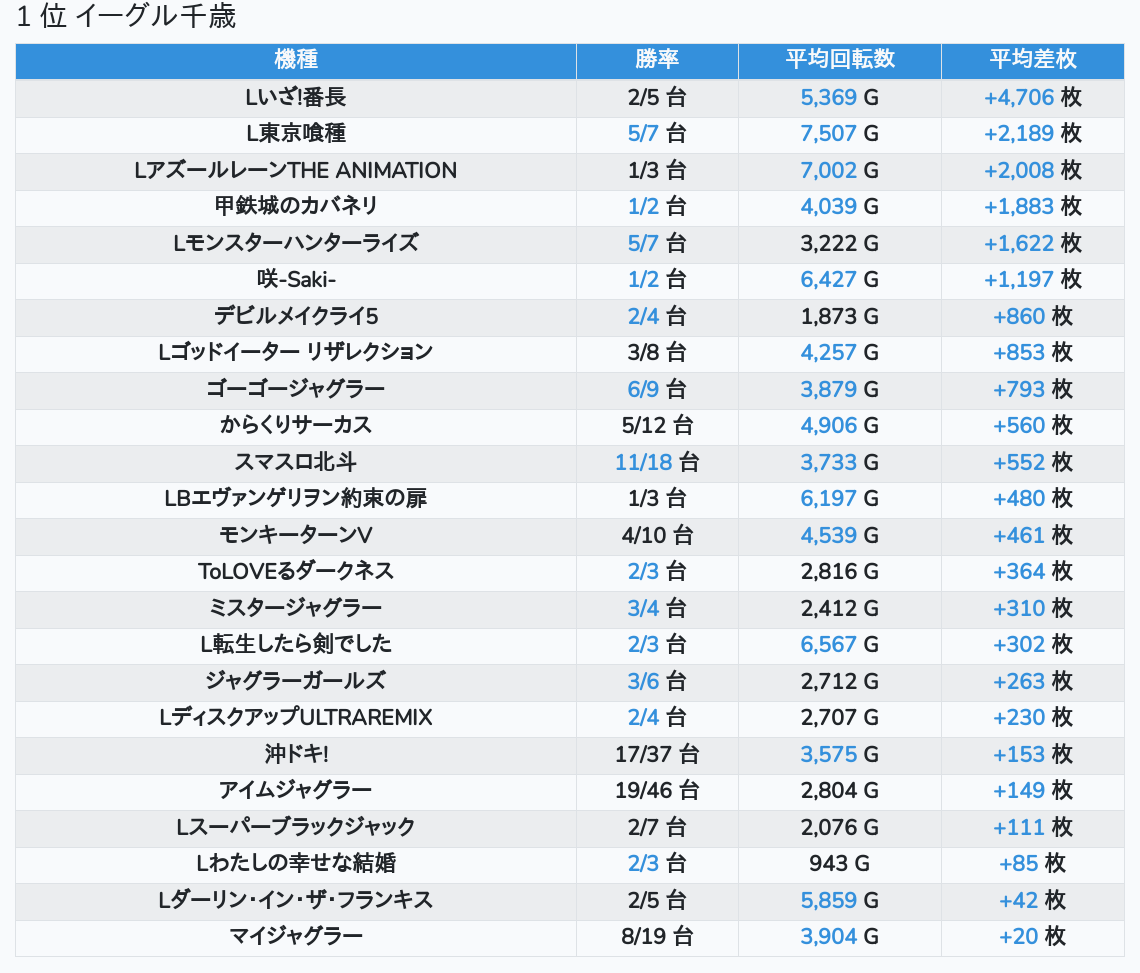
Task: Select the Lダーリン・イン・ザ・フランキス name
Action: (x=296, y=900)
